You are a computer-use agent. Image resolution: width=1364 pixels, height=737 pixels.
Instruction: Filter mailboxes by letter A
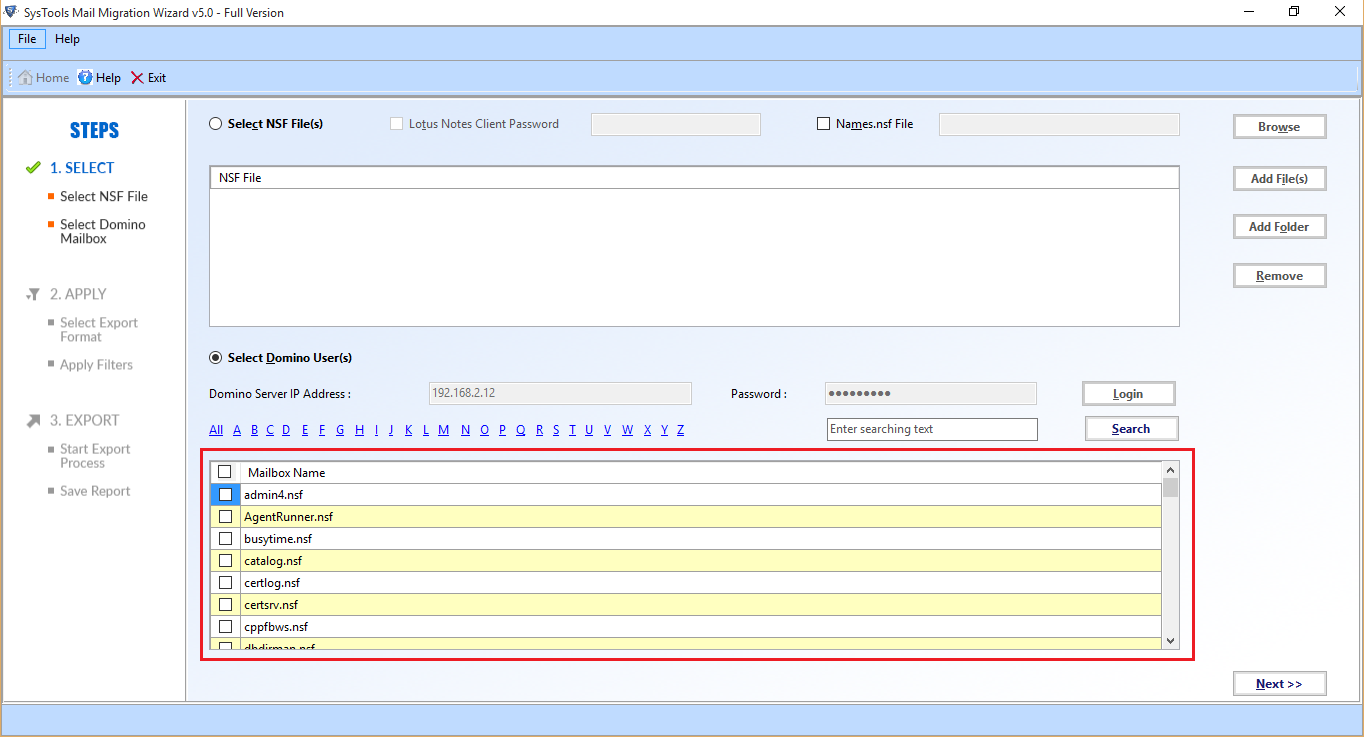[237, 430]
